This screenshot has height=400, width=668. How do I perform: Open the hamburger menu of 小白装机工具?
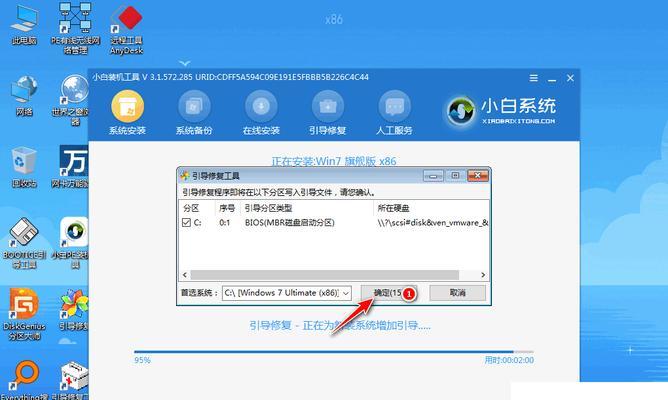click(533, 78)
